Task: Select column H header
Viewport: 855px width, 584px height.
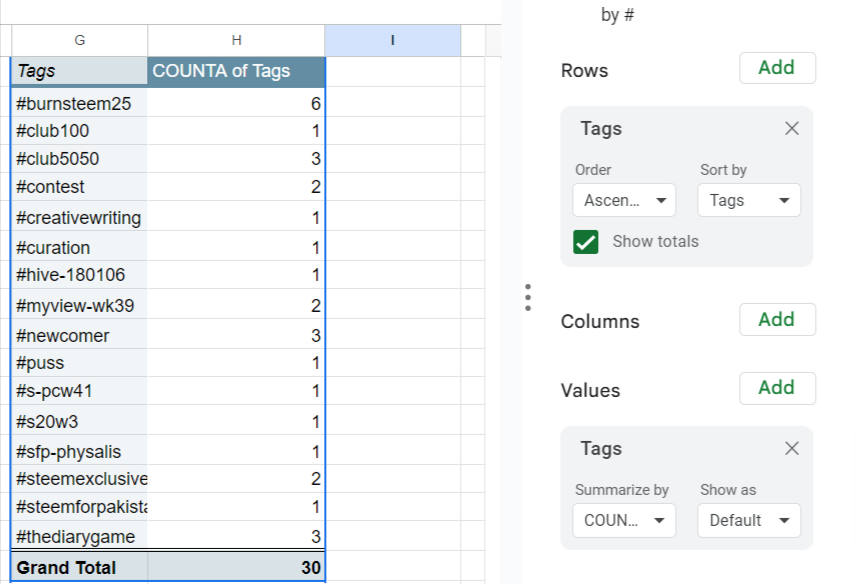Action: [x=236, y=40]
